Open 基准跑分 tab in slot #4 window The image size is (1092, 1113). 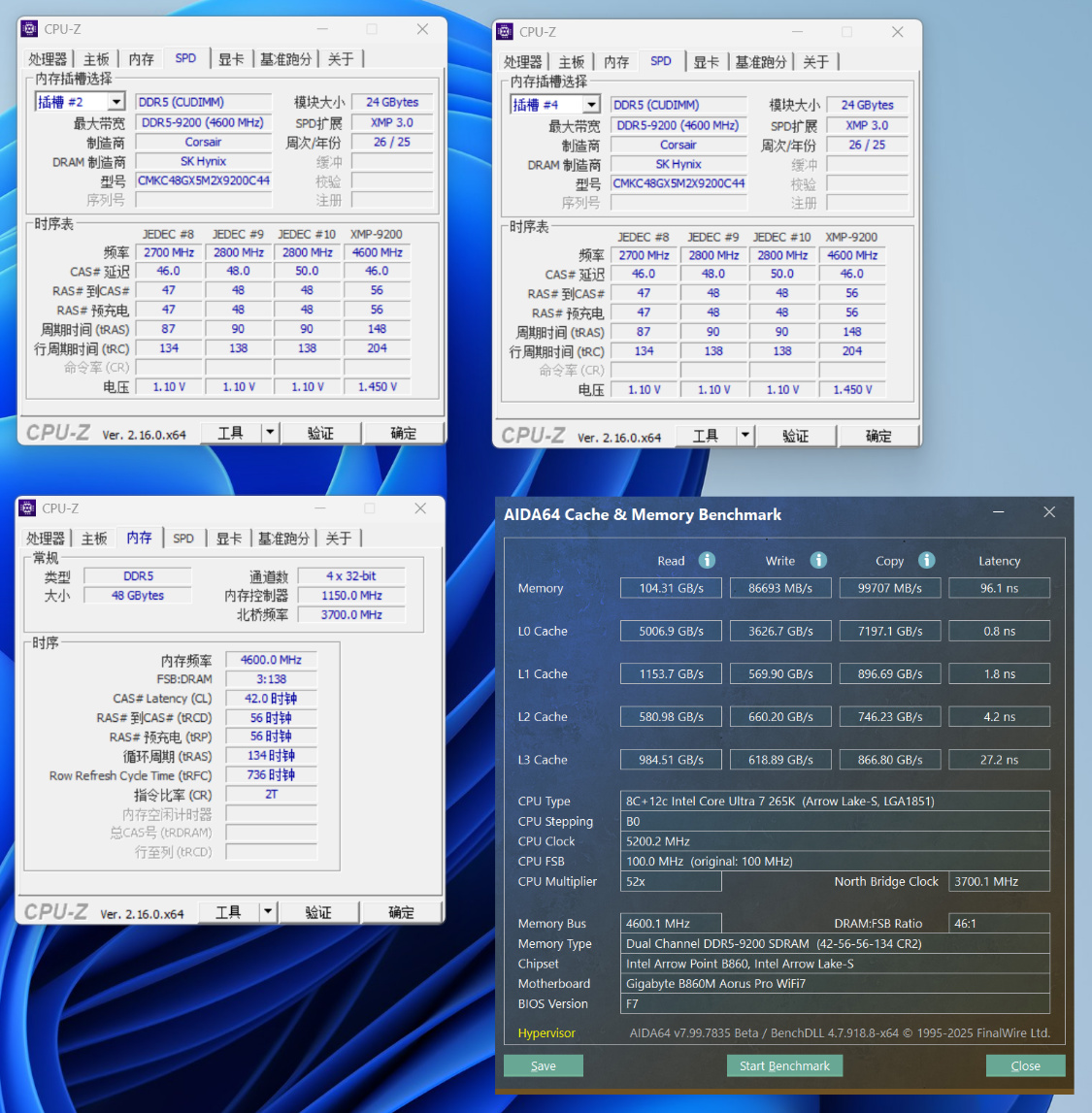(760, 62)
